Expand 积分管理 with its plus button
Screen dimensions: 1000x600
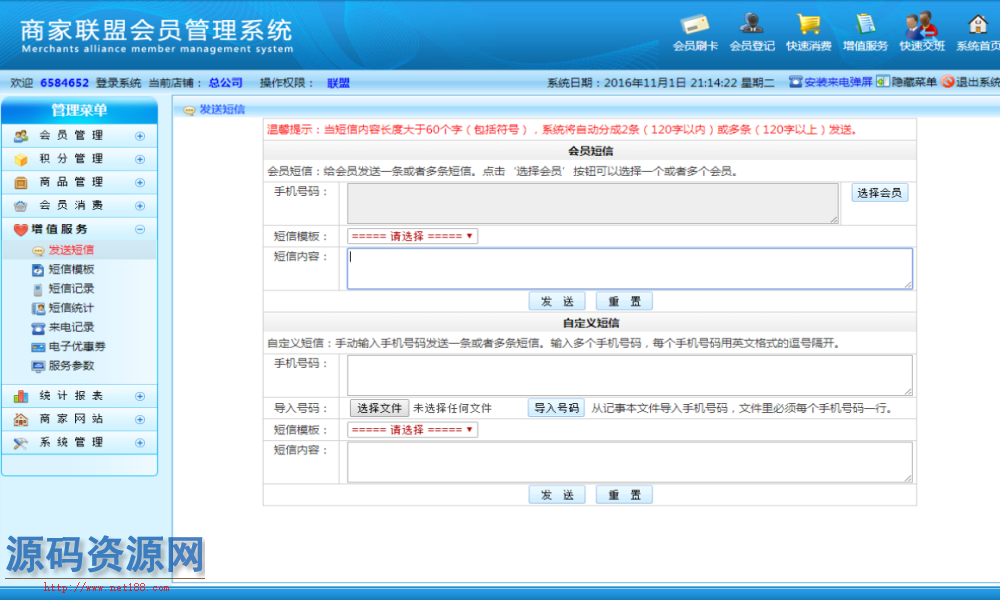140,159
